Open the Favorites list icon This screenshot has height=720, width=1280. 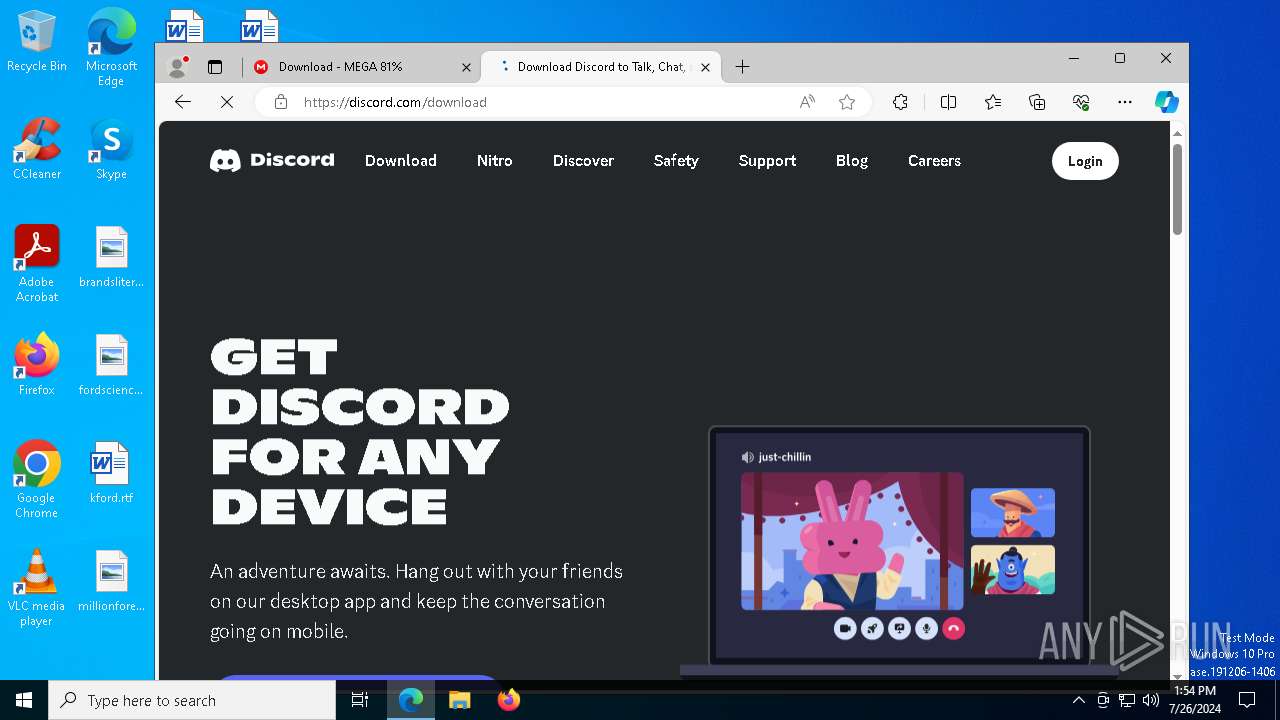[x=993, y=102]
